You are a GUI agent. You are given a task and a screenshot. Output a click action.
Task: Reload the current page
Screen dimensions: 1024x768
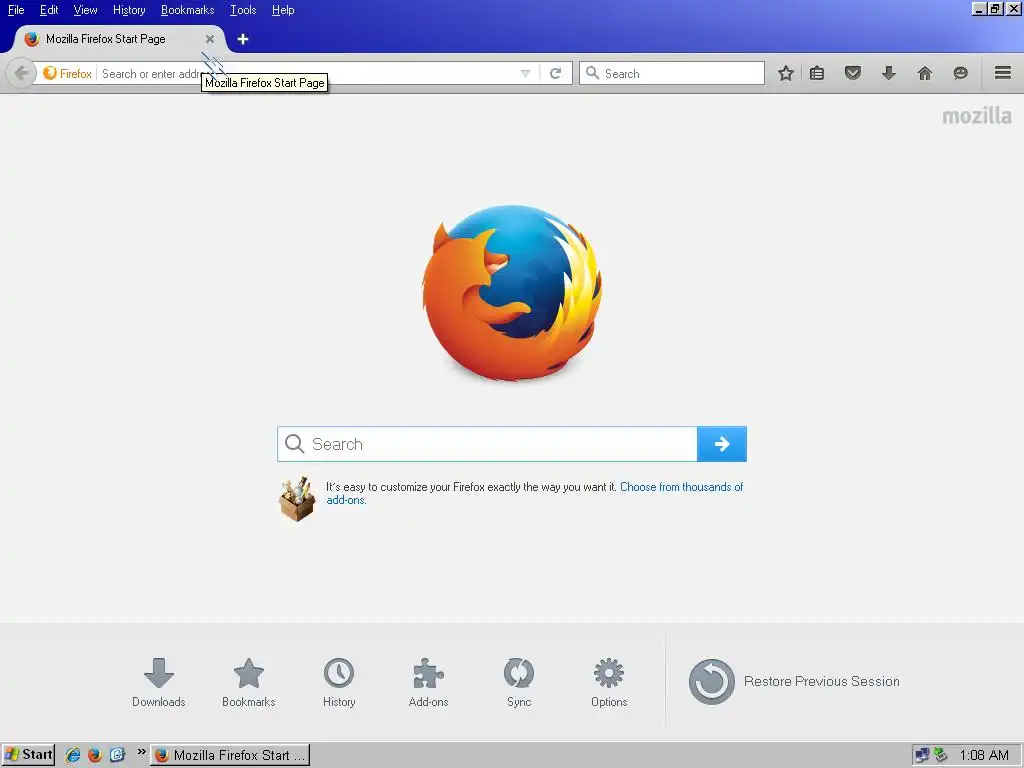point(555,73)
